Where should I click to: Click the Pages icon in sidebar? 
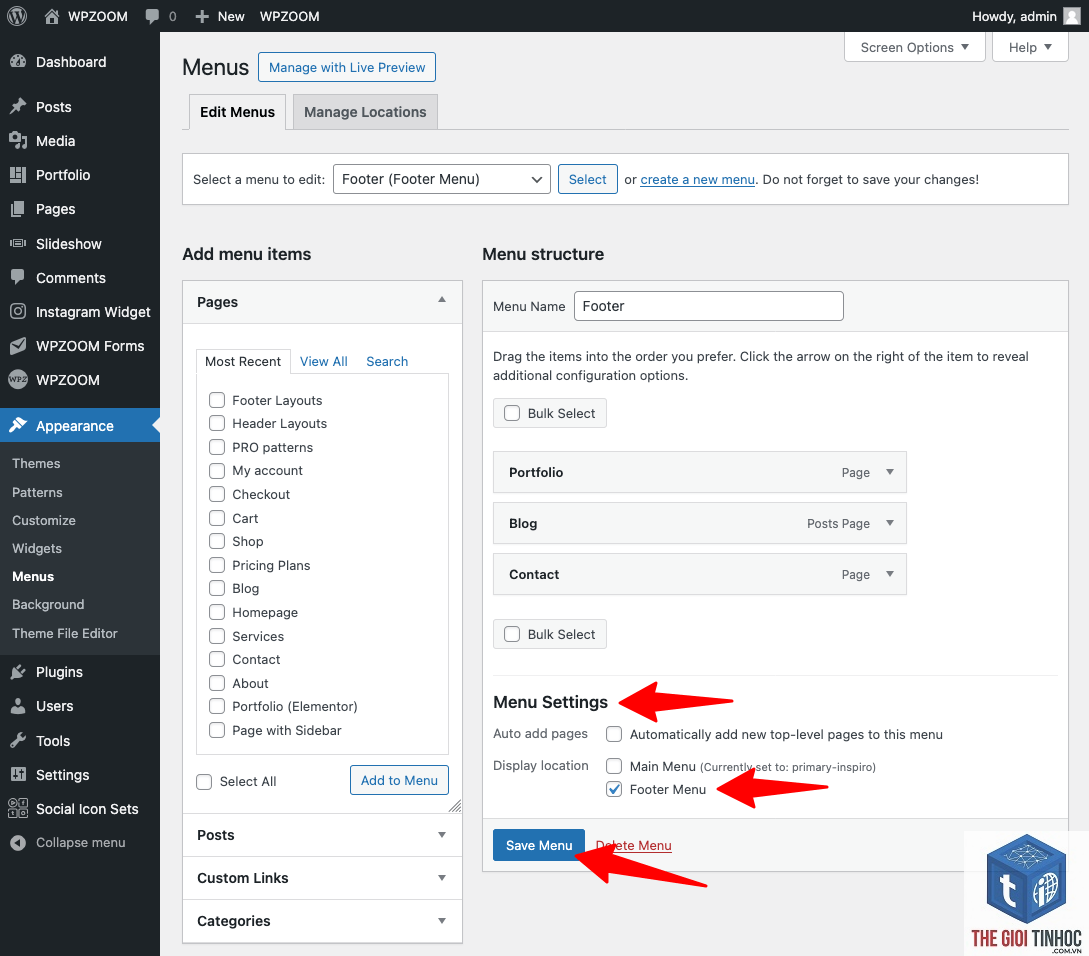point(18,208)
